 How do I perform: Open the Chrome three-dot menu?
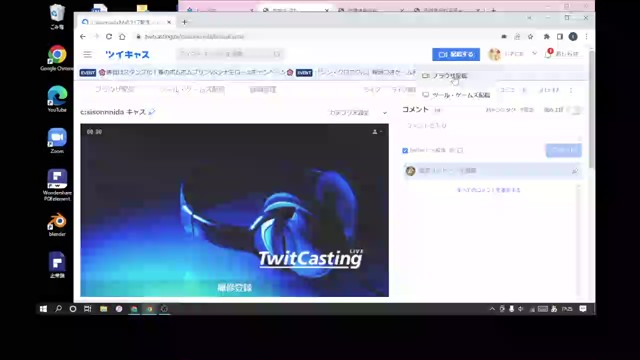click(587, 37)
